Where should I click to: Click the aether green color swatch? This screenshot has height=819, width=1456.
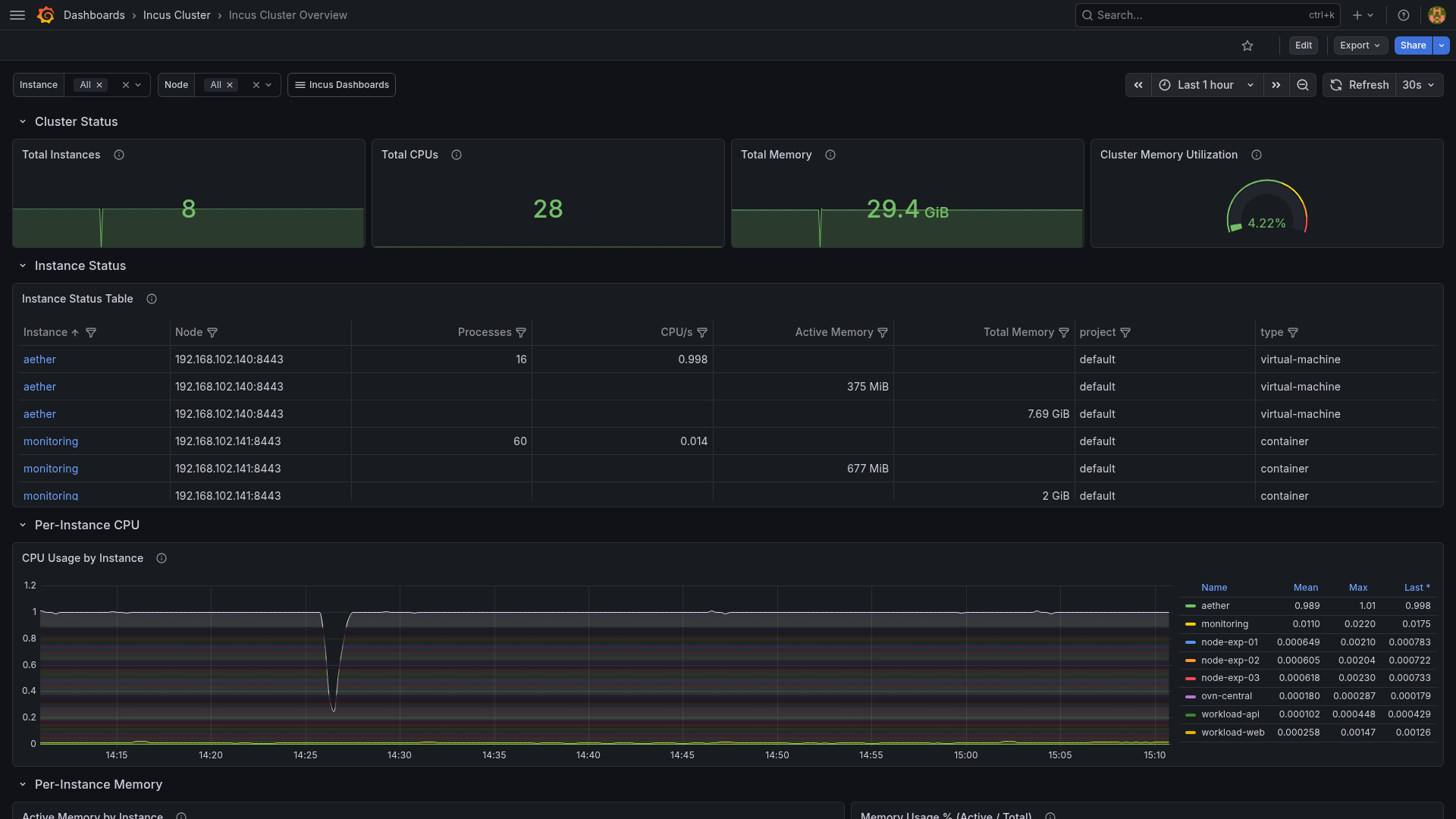point(1191,606)
